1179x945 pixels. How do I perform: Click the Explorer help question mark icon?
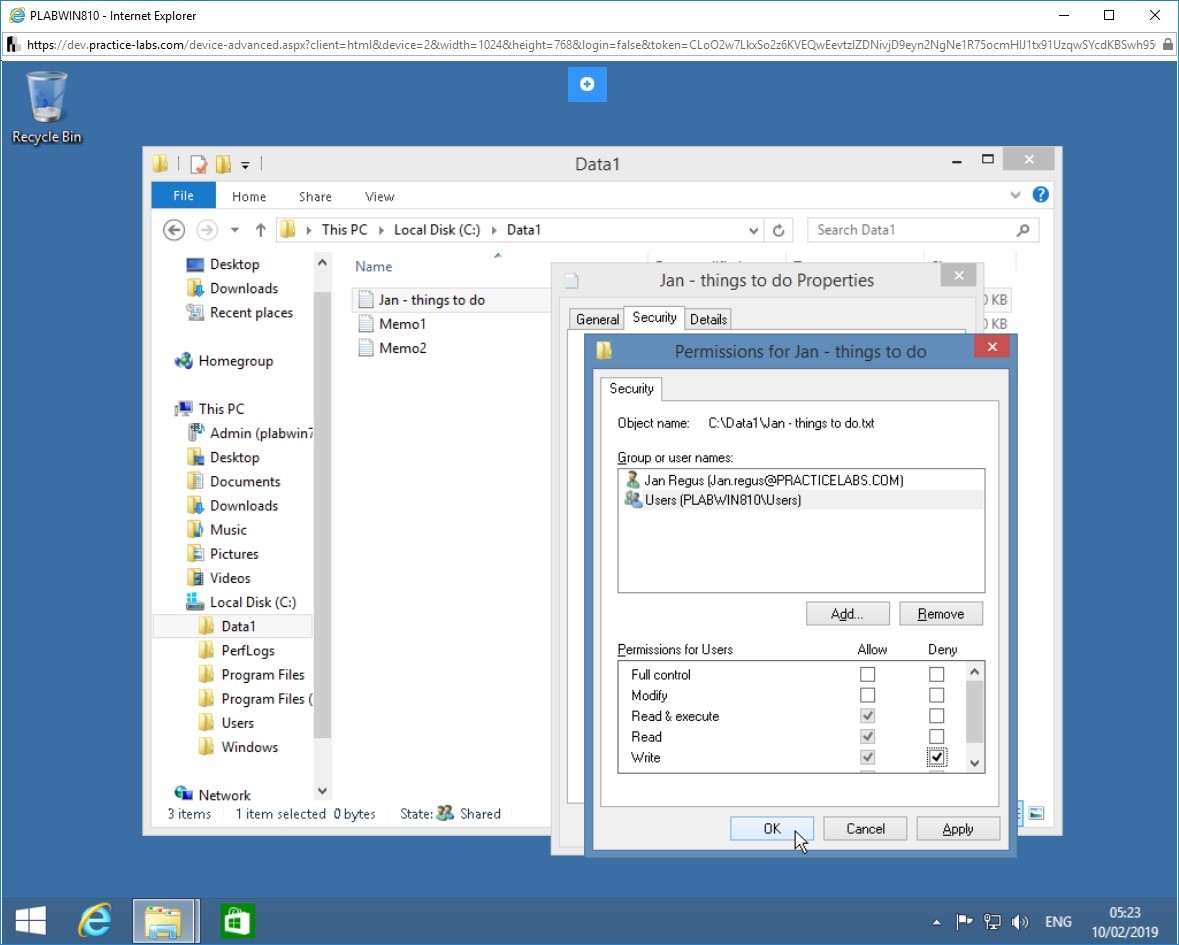point(1041,195)
